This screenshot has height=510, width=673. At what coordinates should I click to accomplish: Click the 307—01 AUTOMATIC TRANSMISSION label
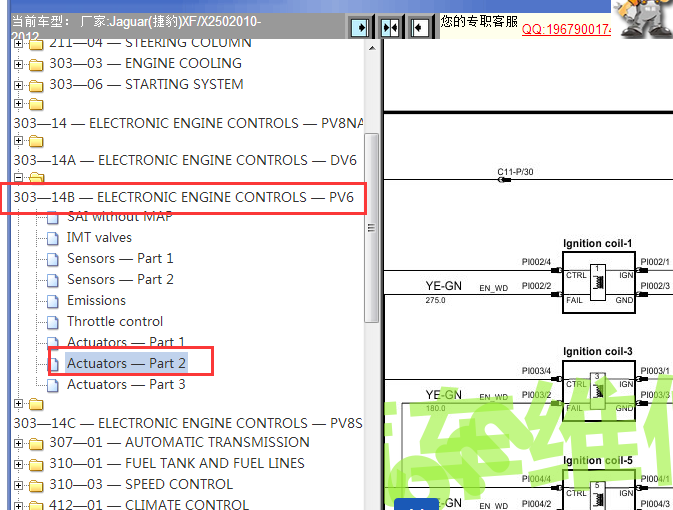click(x=179, y=443)
